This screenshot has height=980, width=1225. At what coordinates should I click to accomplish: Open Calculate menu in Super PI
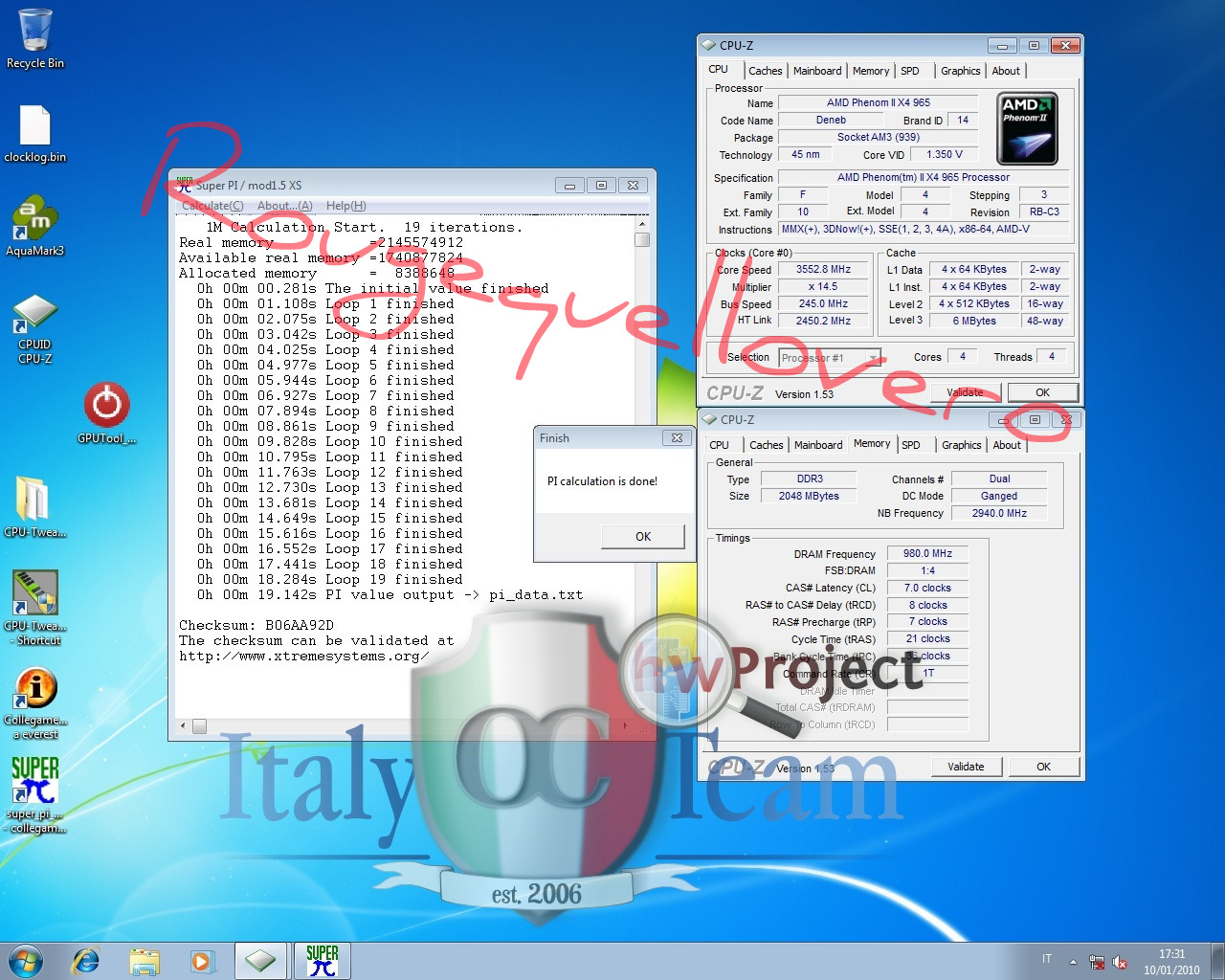click(212, 206)
